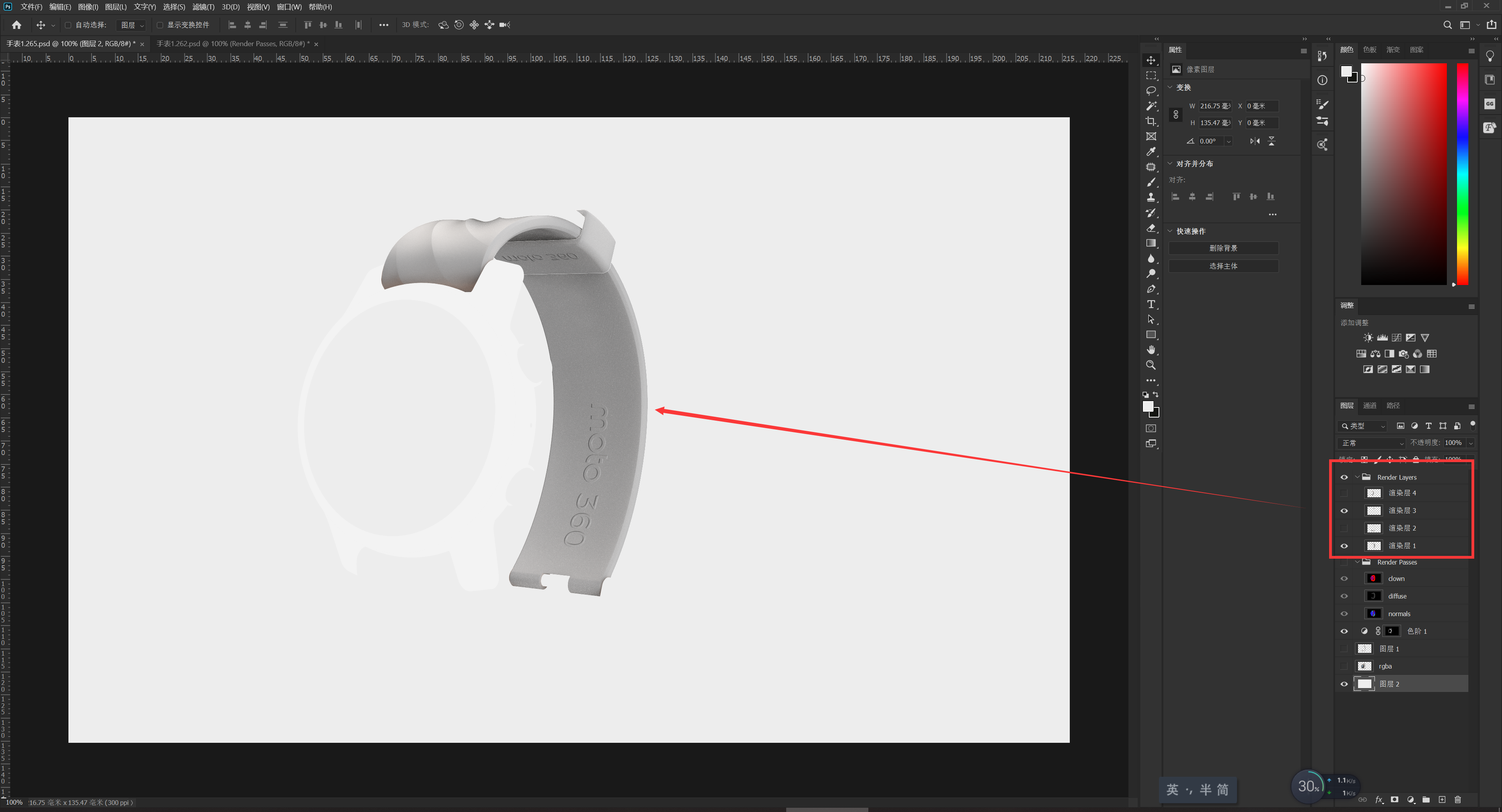Choose the Eraser tool
The image size is (1502, 812).
pos(1150,228)
